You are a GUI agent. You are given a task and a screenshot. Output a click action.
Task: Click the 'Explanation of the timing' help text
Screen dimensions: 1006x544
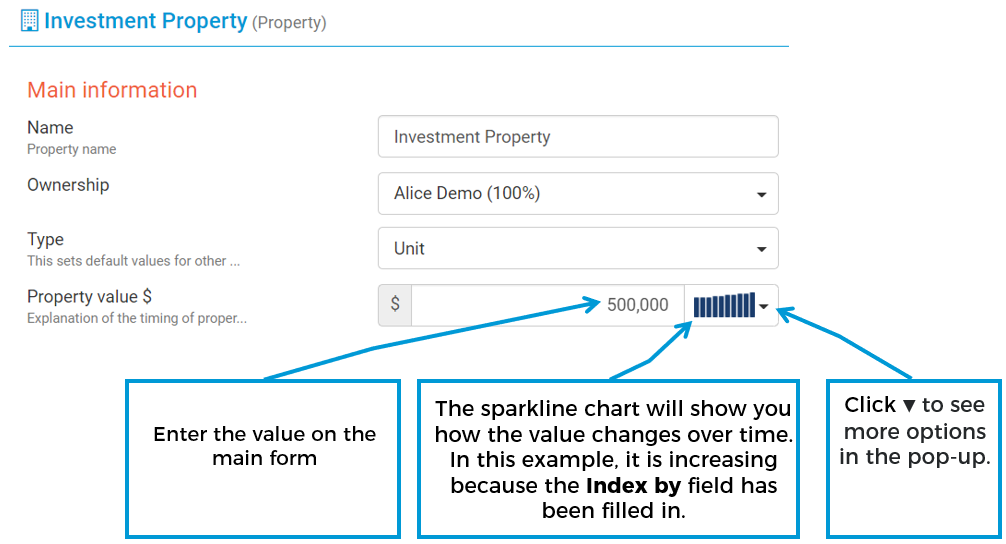tap(136, 318)
